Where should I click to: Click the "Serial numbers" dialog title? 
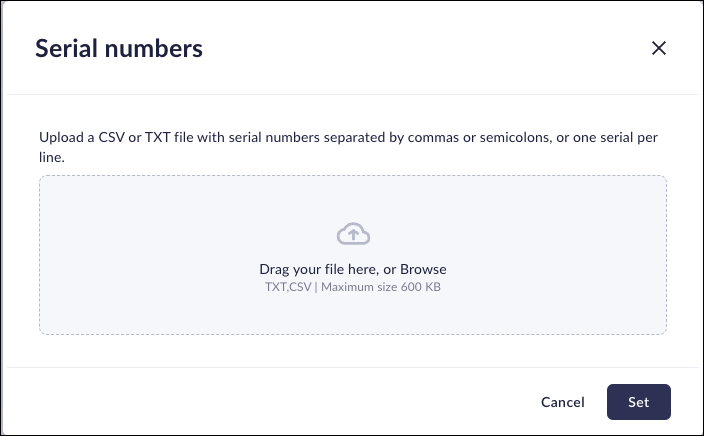coord(119,48)
